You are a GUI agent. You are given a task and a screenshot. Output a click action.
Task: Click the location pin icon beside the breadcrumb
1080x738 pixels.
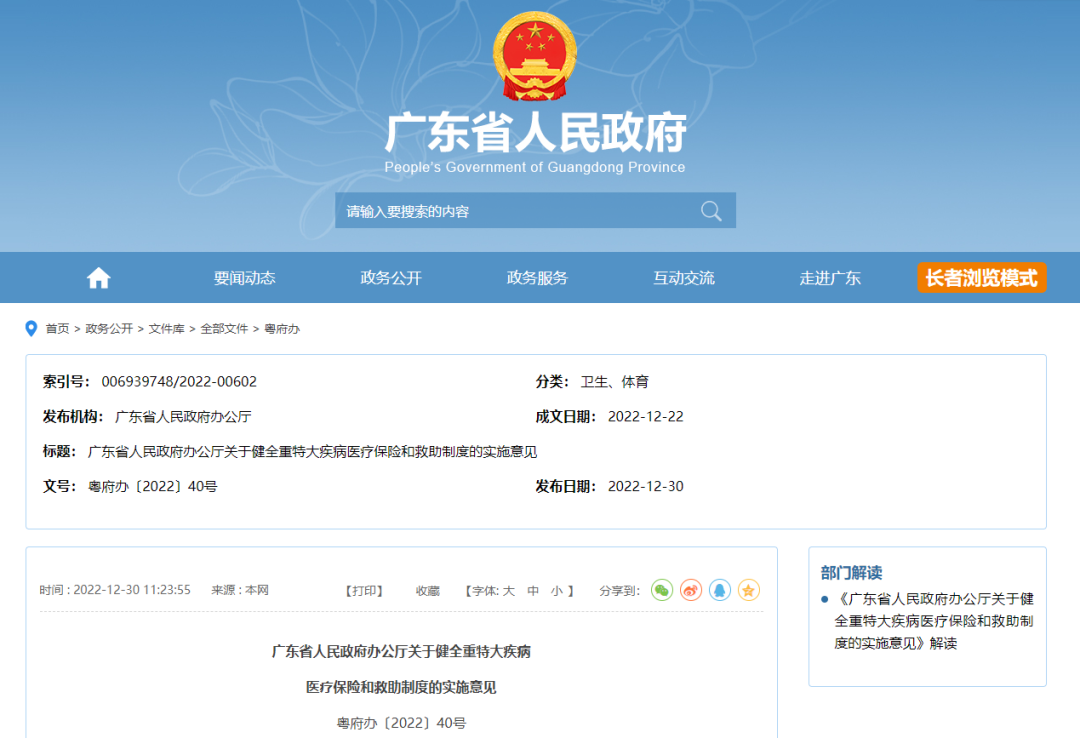pos(33,327)
